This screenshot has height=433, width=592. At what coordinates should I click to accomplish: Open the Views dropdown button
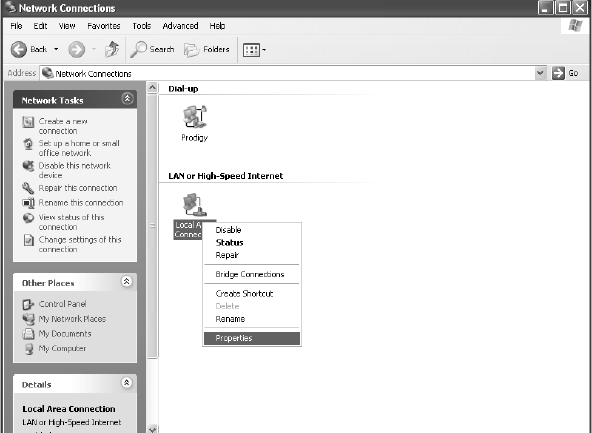click(x=254, y=50)
